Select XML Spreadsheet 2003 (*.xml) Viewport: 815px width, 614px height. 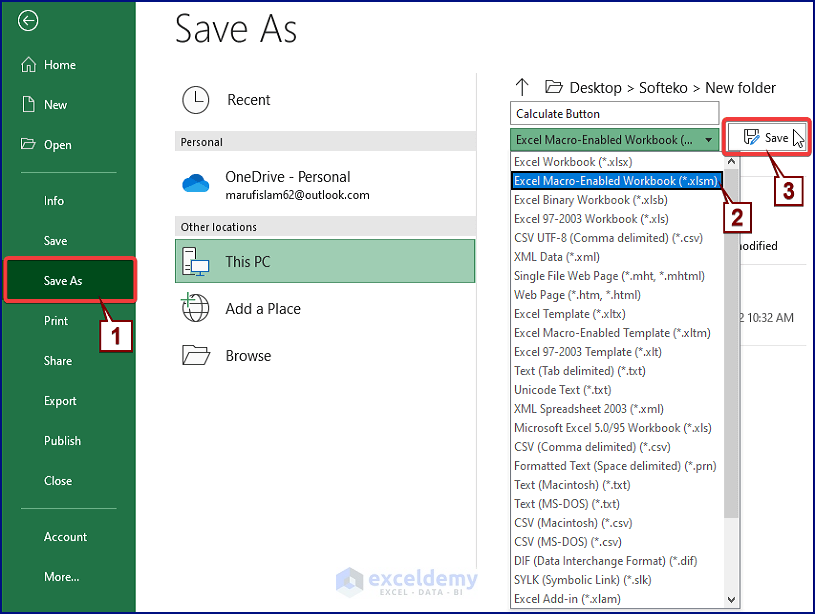click(x=617, y=409)
